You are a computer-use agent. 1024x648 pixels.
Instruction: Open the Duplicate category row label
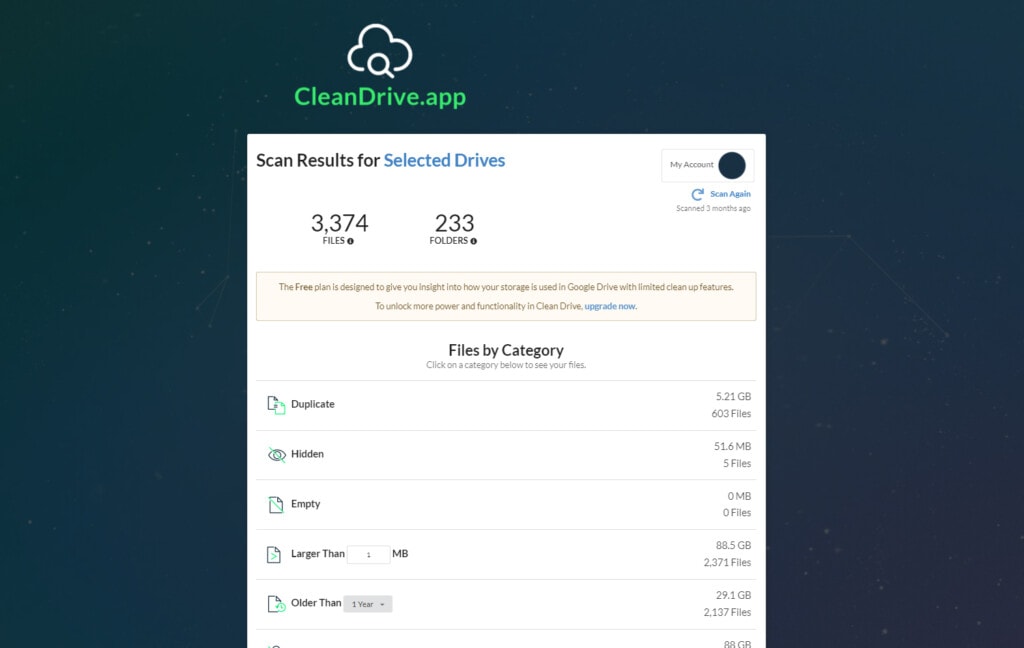tap(313, 404)
